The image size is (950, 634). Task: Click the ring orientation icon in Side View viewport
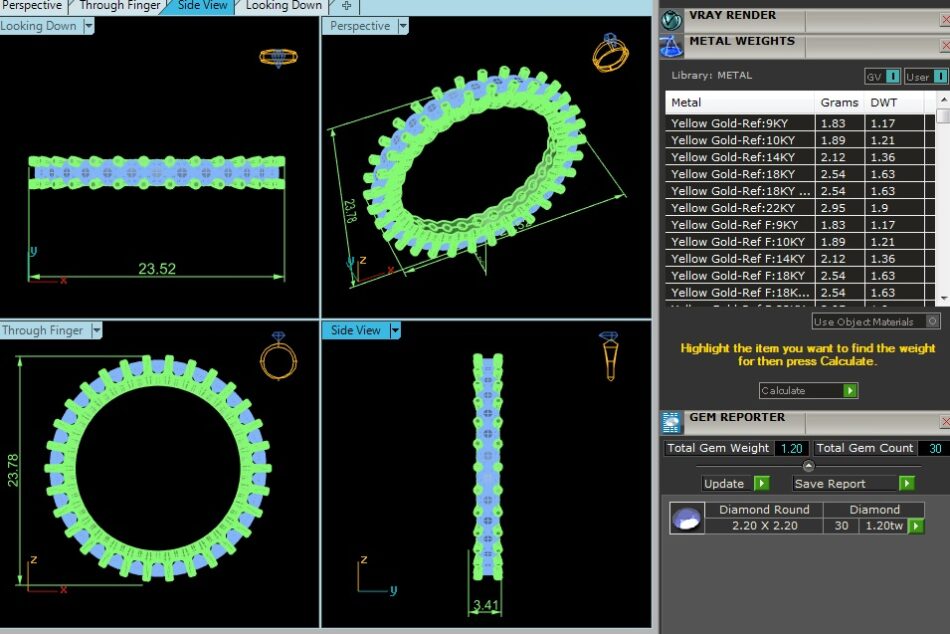point(610,356)
